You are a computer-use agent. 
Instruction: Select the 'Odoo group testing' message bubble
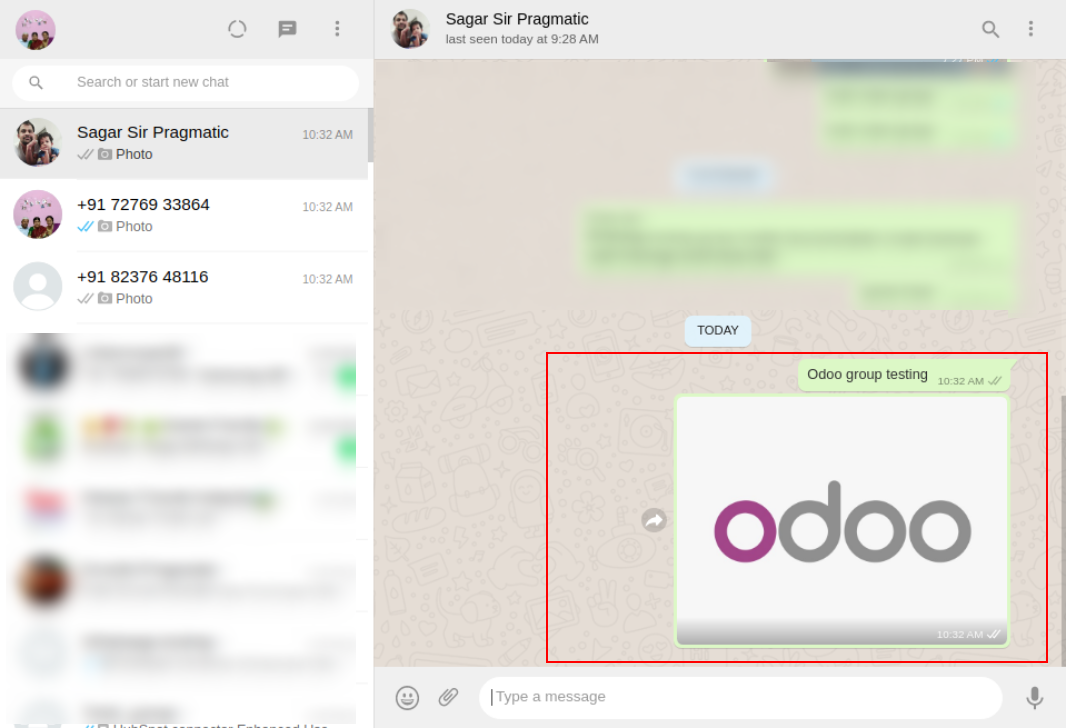pyautogui.click(x=904, y=375)
